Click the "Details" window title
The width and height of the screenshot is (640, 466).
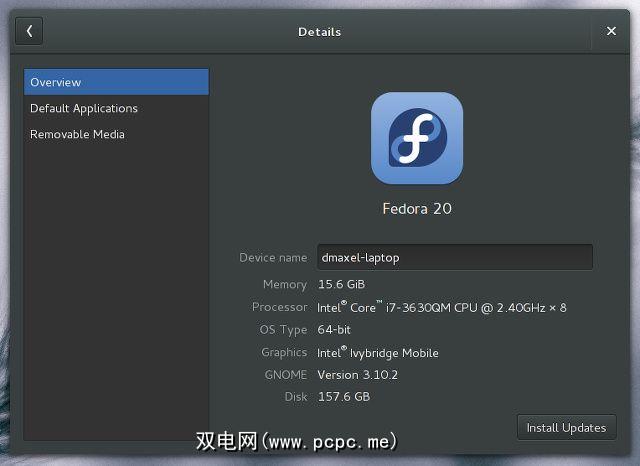point(319,32)
